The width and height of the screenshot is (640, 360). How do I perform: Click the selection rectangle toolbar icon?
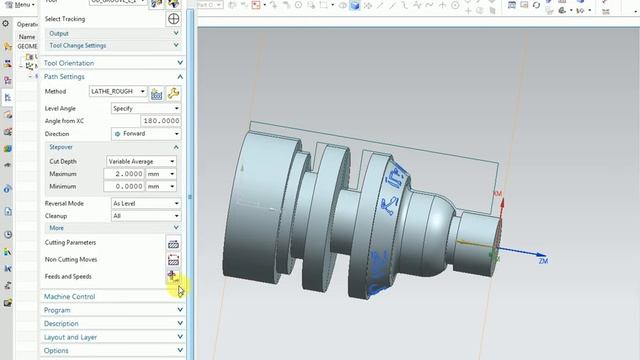(x=324, y=5)
